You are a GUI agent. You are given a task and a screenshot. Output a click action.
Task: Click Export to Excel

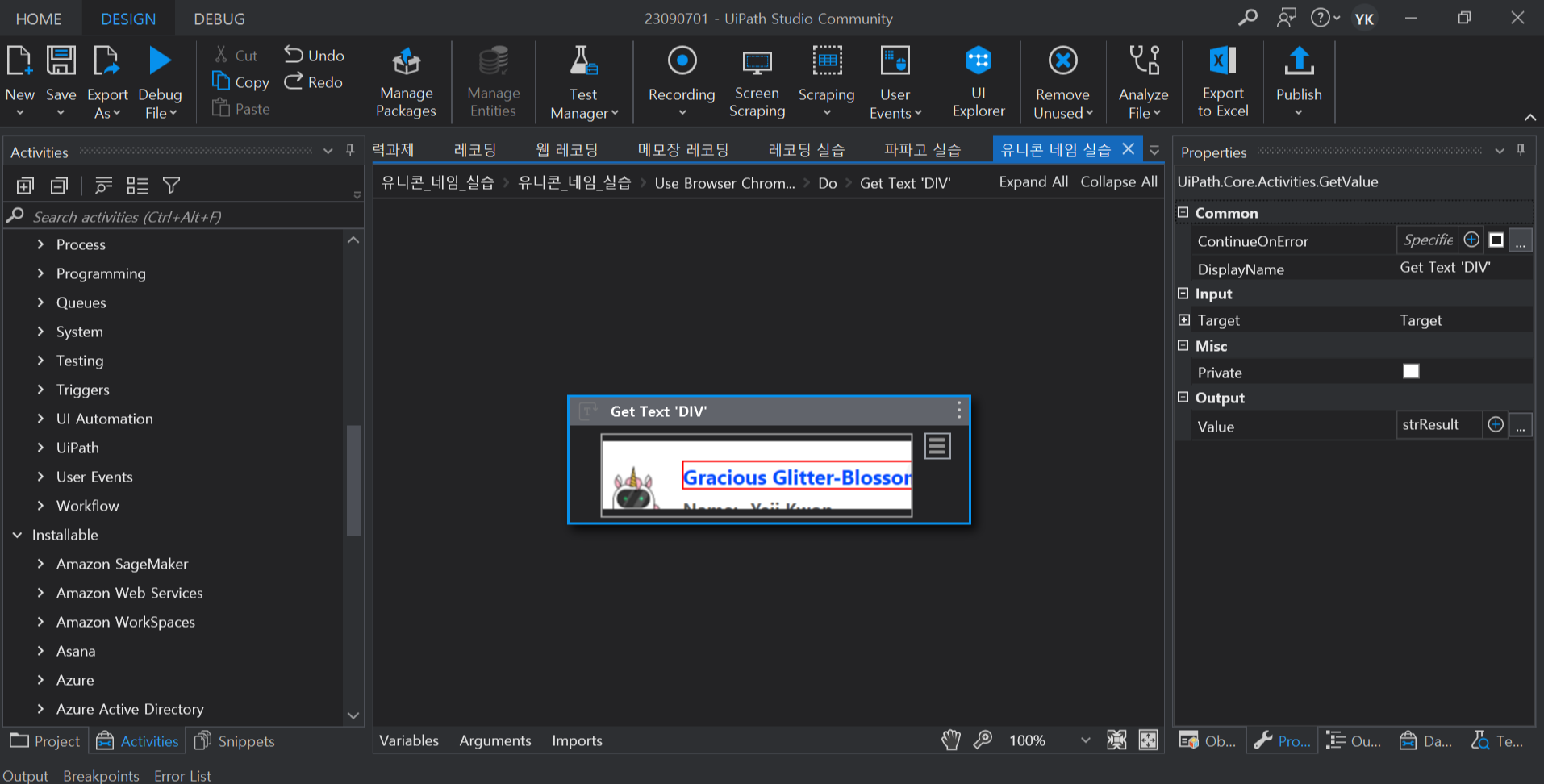(x=1222, y=82)
